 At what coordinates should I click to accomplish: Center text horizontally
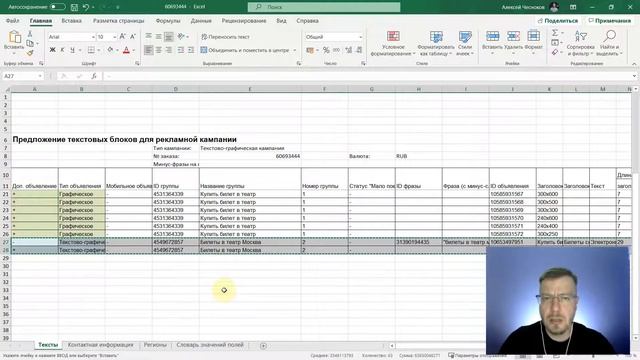click(x=159, y=50)
